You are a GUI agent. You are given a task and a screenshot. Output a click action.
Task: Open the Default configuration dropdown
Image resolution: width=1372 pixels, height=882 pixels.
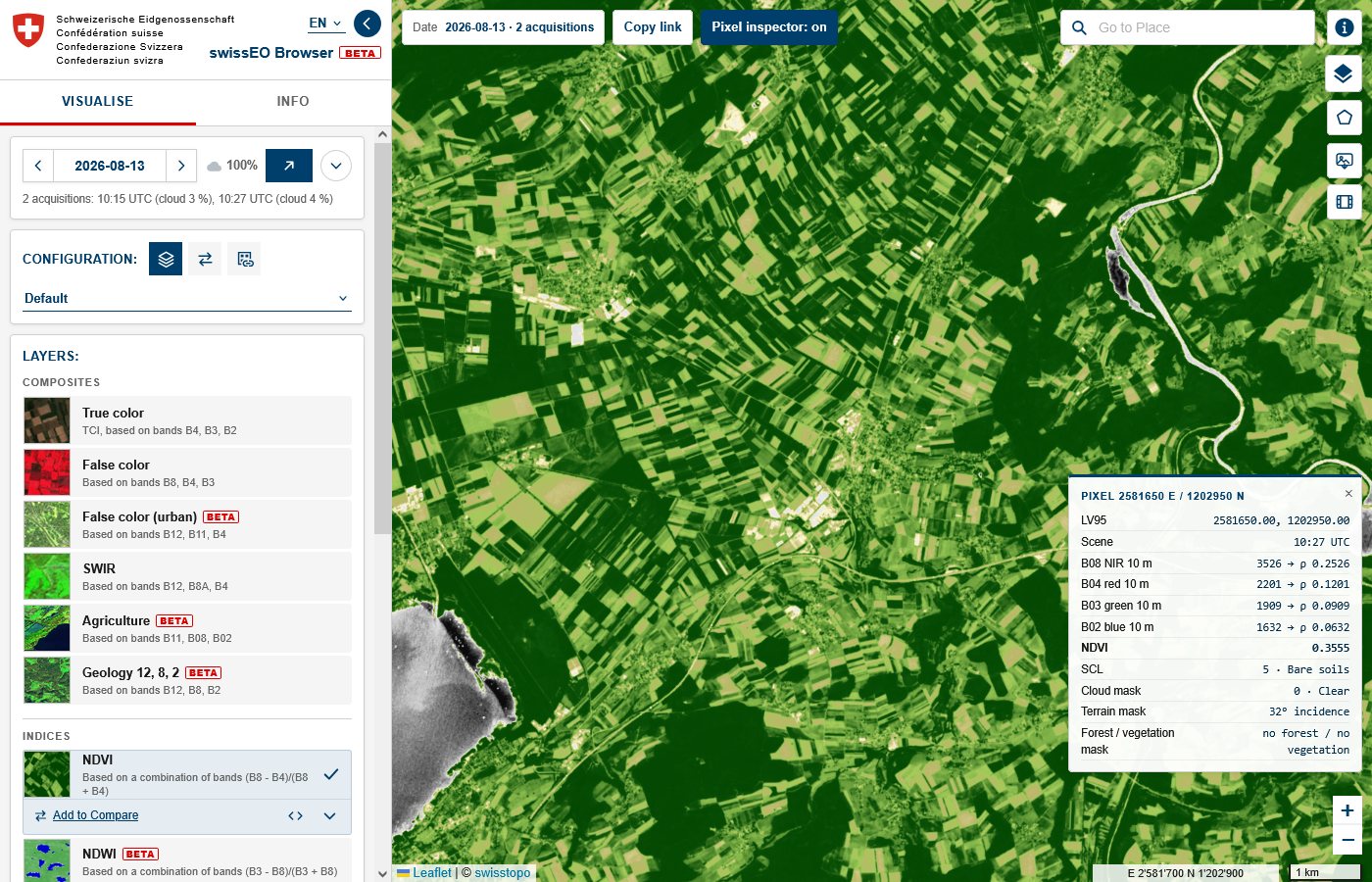[x=186, y=299]
